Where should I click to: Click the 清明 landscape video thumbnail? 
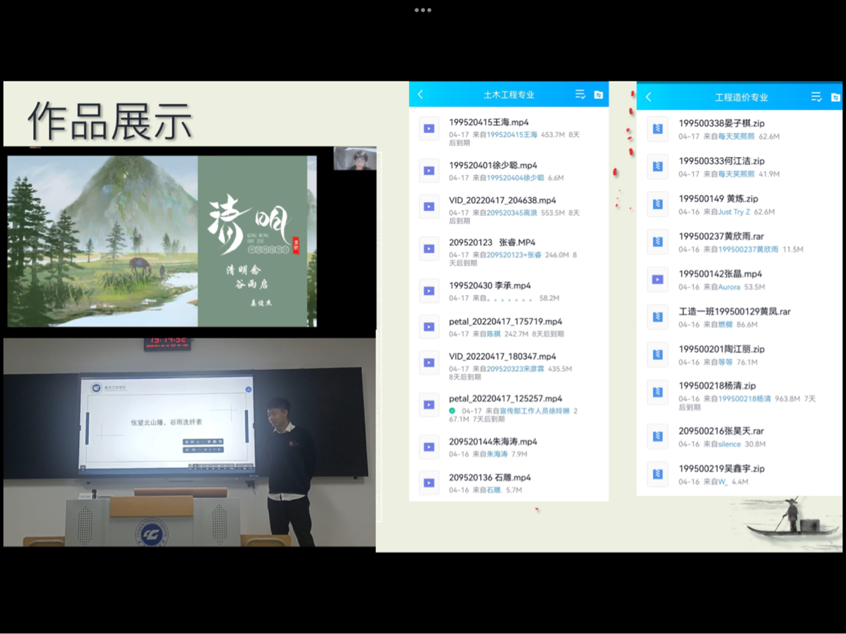[161, 241]
